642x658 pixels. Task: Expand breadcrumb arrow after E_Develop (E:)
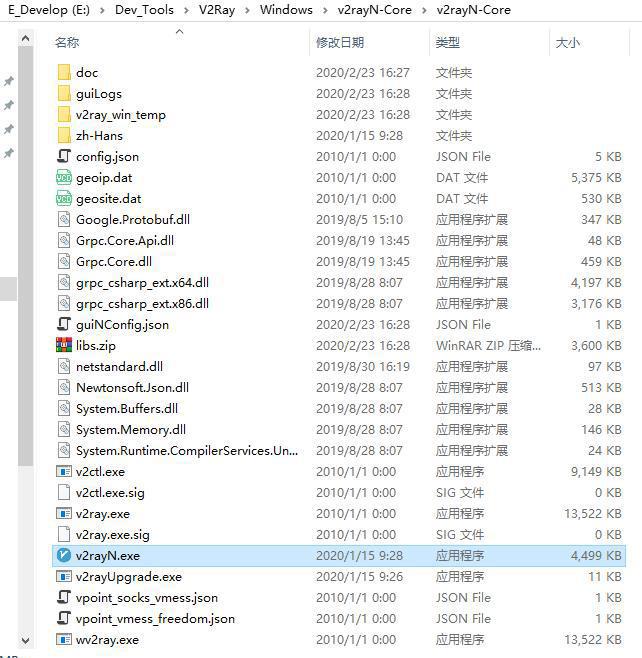[x=102, y=10]
